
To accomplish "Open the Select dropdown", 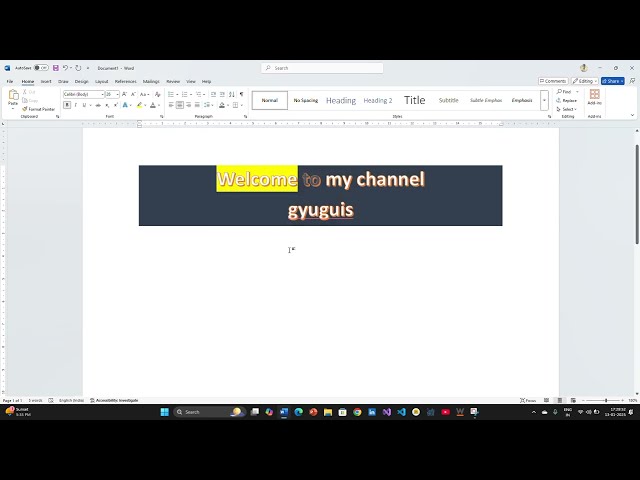I will pos(567,109).
